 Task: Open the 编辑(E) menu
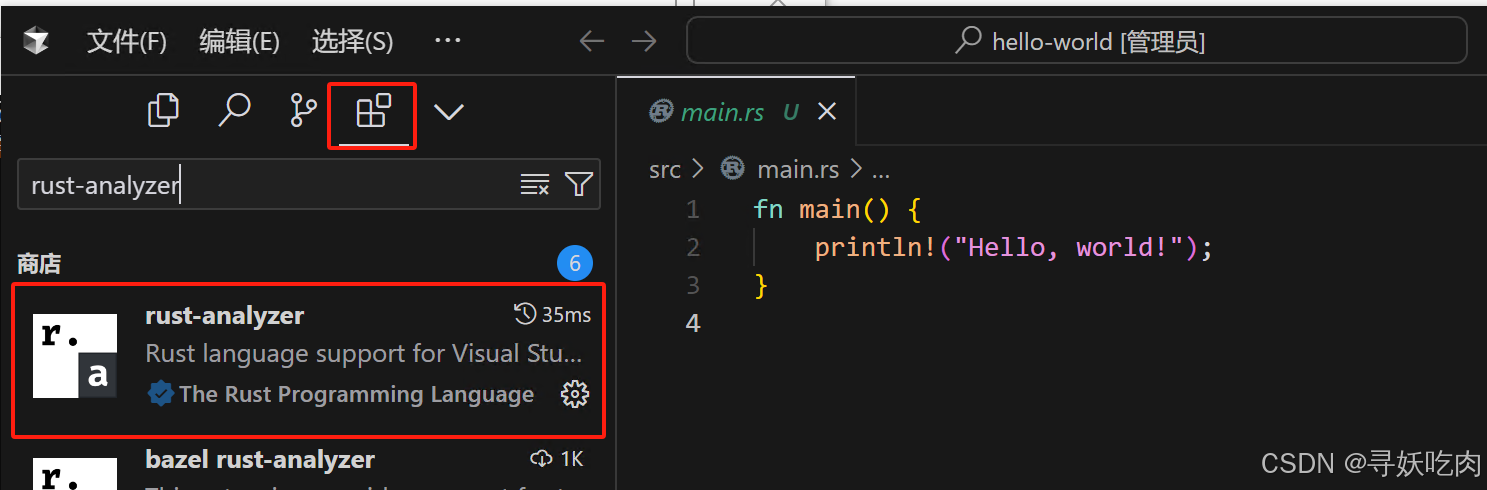(x=239, y=41)
